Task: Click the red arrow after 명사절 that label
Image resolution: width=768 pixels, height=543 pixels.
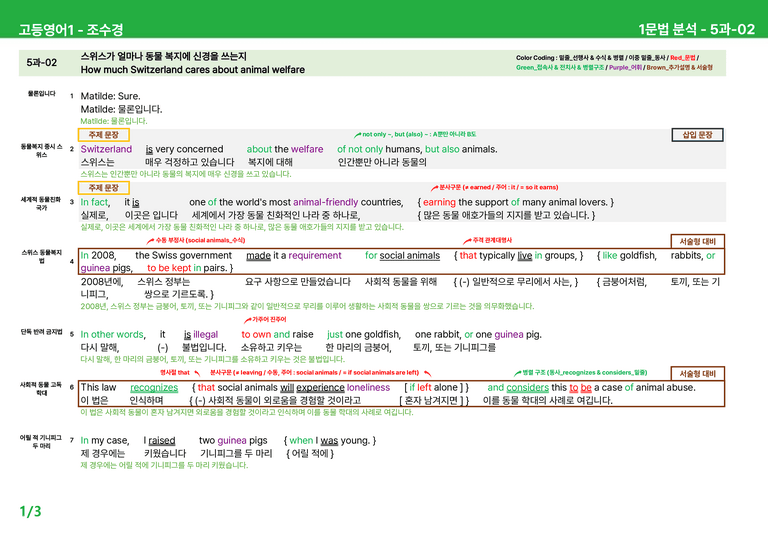Action: (x=197, y=373)
